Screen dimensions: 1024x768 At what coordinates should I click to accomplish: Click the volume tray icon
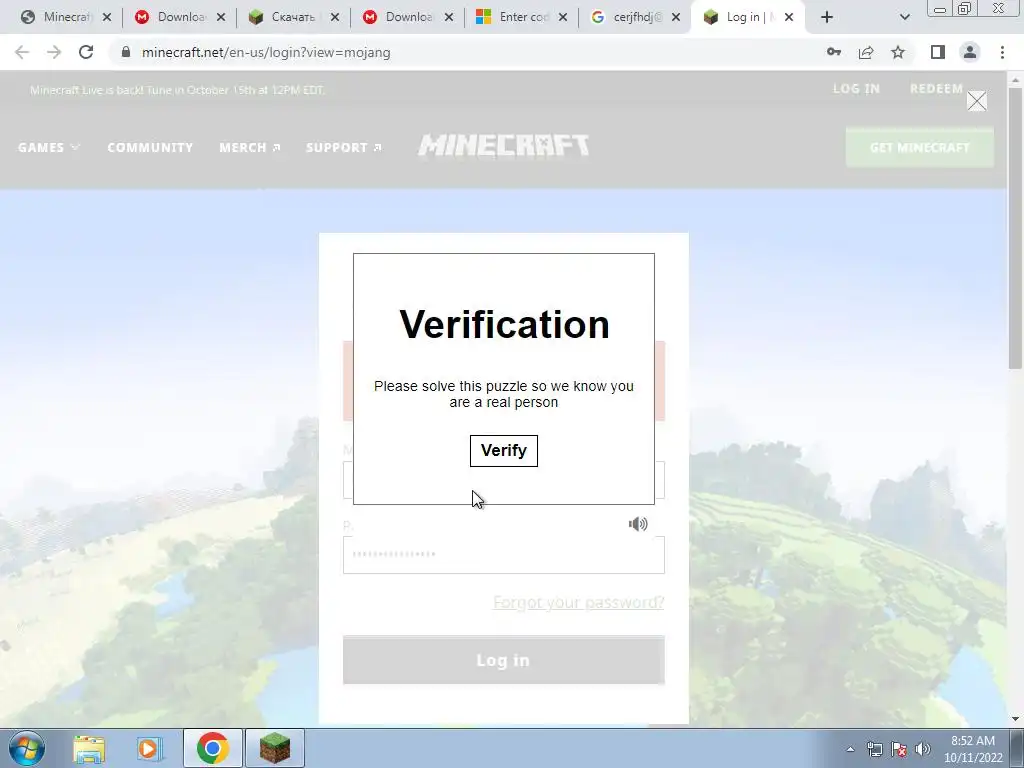[923, 749]
